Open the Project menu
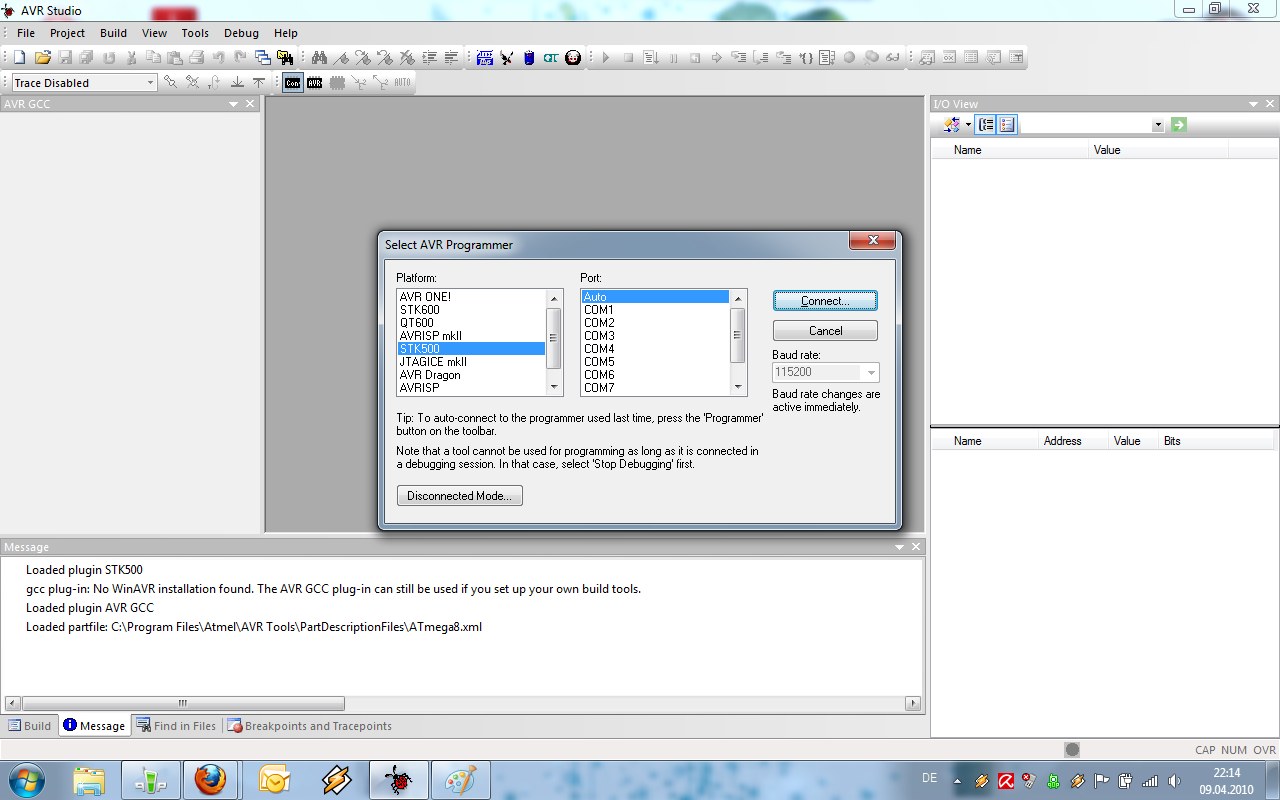The image size is (1280, 800). coord(68,33)
